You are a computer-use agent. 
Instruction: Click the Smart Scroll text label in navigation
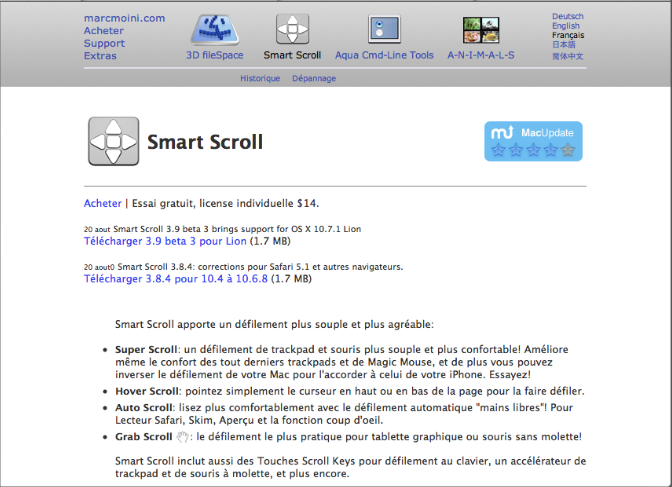coord(292,55)
